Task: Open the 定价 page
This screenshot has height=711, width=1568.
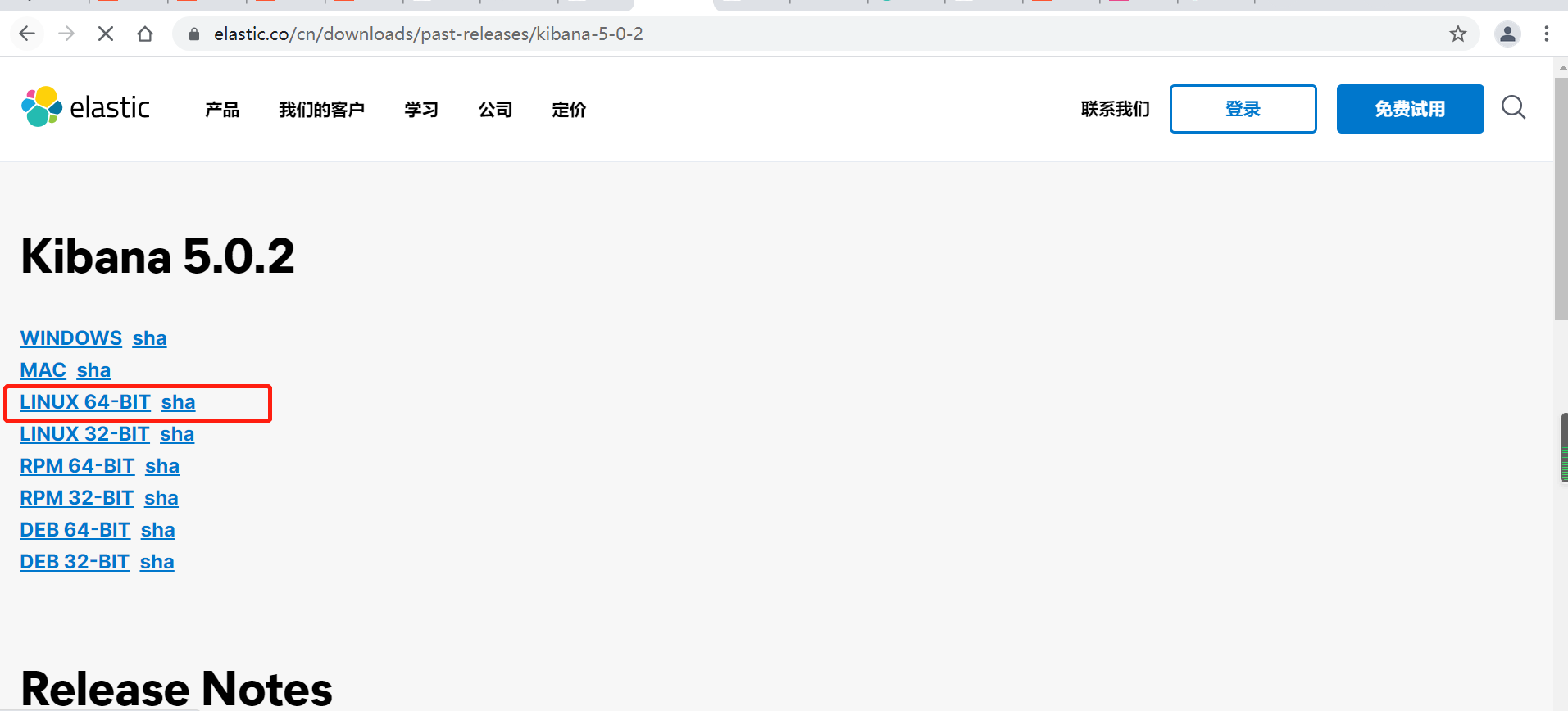Action: coord(569,109)
